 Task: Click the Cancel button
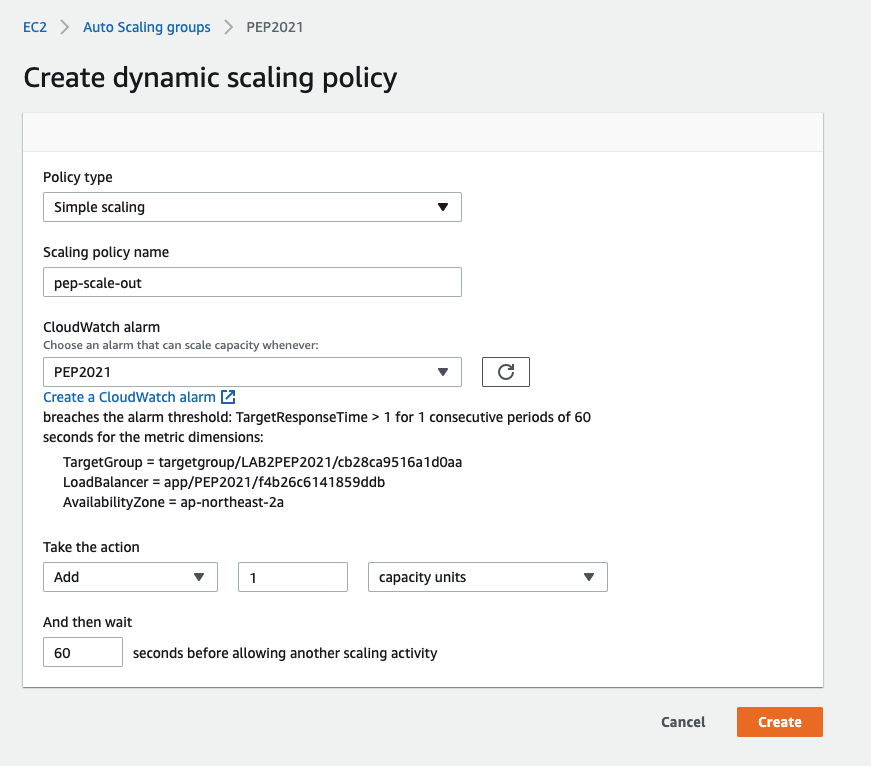pyautogui.click(x=683, y=722)
